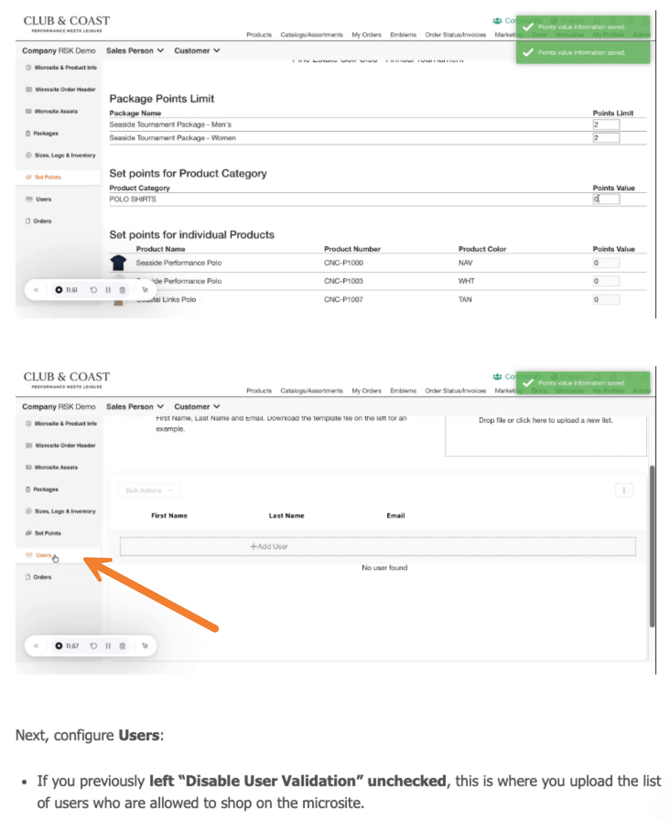Screen dimensions: 670x820
Task: Click the POLO SHIRTS Points Value field
Action: [x=606, y=199]
